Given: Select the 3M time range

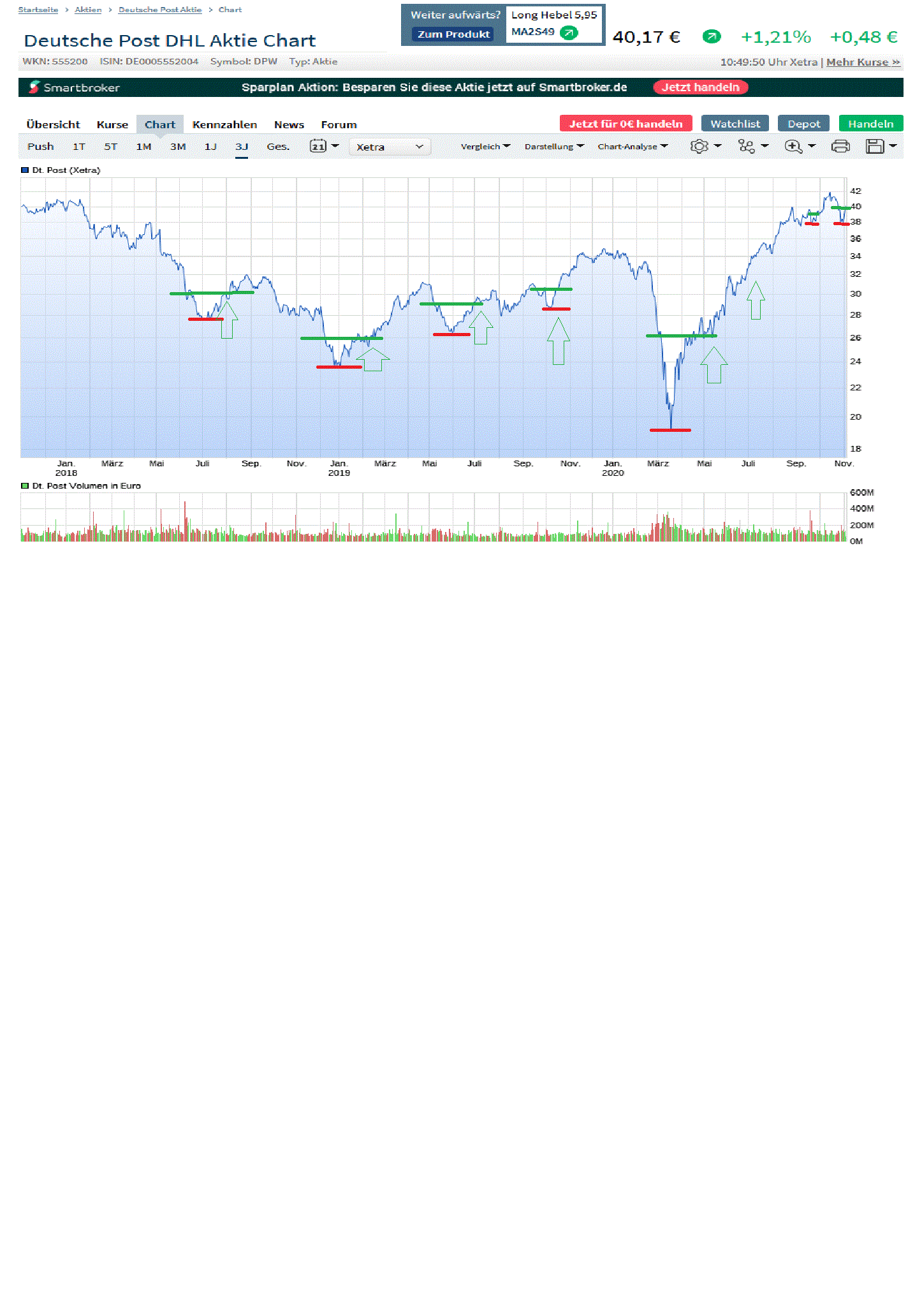Looking at the screenshot, I should click(x=178, y=146).
